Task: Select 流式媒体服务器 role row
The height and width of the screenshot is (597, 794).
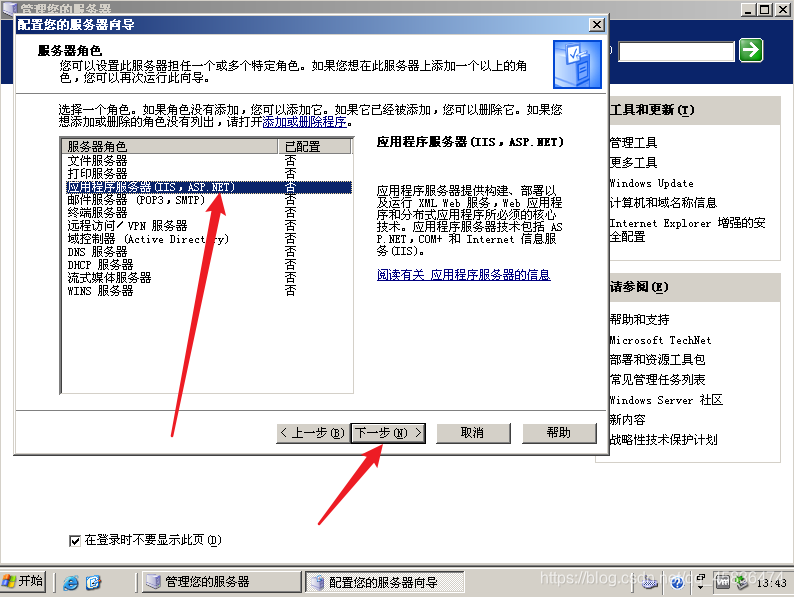Action: point(209,278)
